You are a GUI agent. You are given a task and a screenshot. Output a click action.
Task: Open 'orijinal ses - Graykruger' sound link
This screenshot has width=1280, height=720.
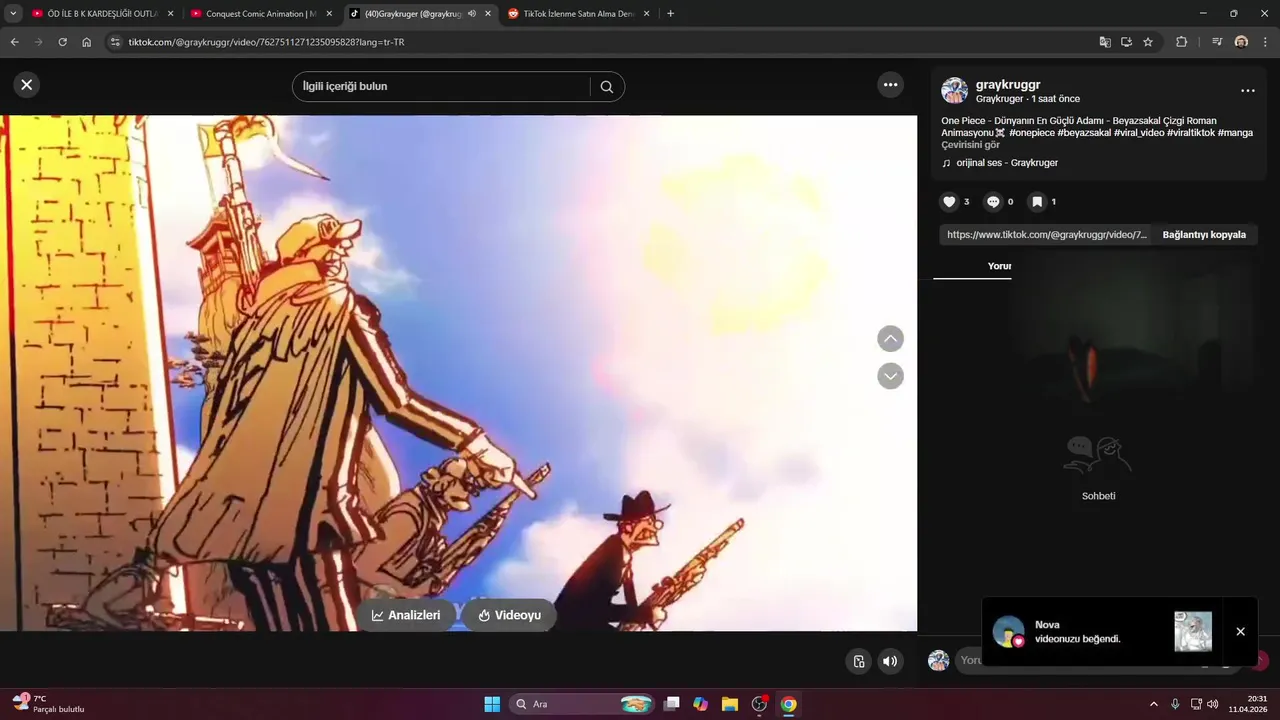1006,163
